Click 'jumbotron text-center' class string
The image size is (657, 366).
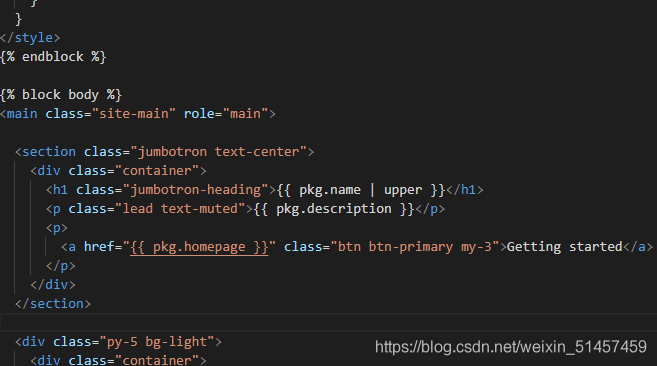[218, 152]
